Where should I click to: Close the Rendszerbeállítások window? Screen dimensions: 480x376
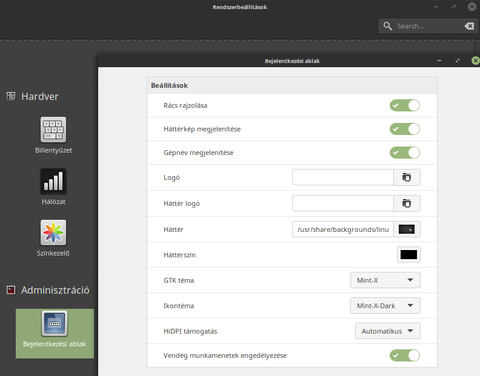point(472,7)
